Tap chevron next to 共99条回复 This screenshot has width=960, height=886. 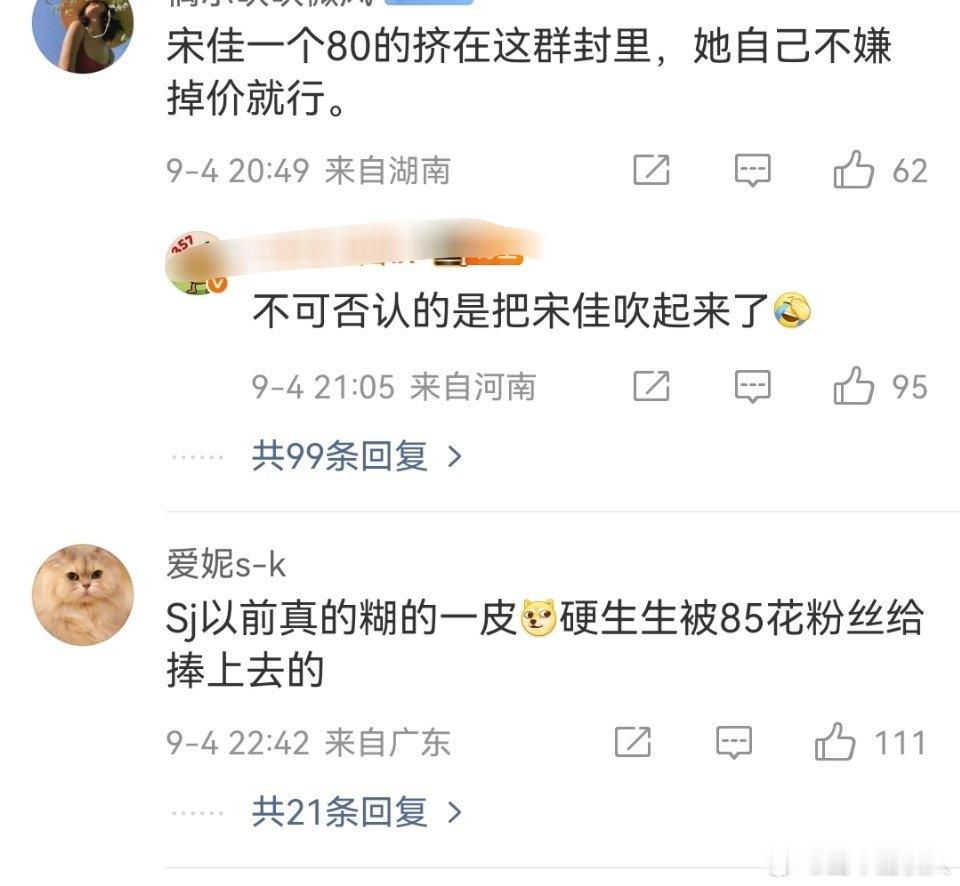click(x=454, y=457)
